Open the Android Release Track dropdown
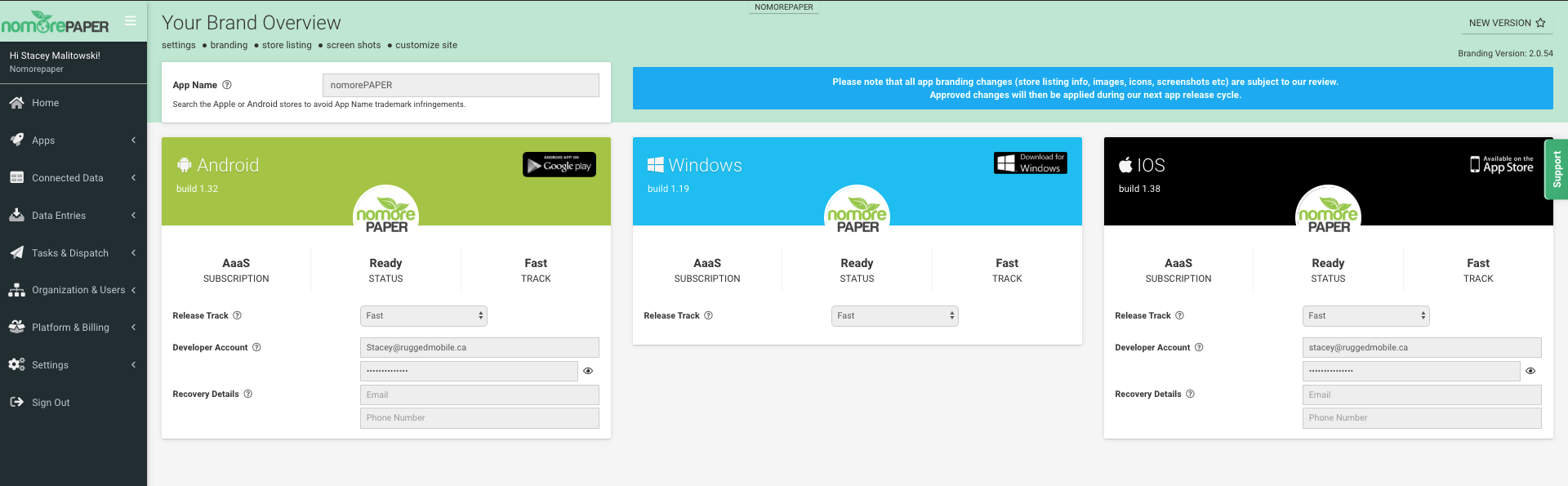1568x486 pixels. coord(424,316)
